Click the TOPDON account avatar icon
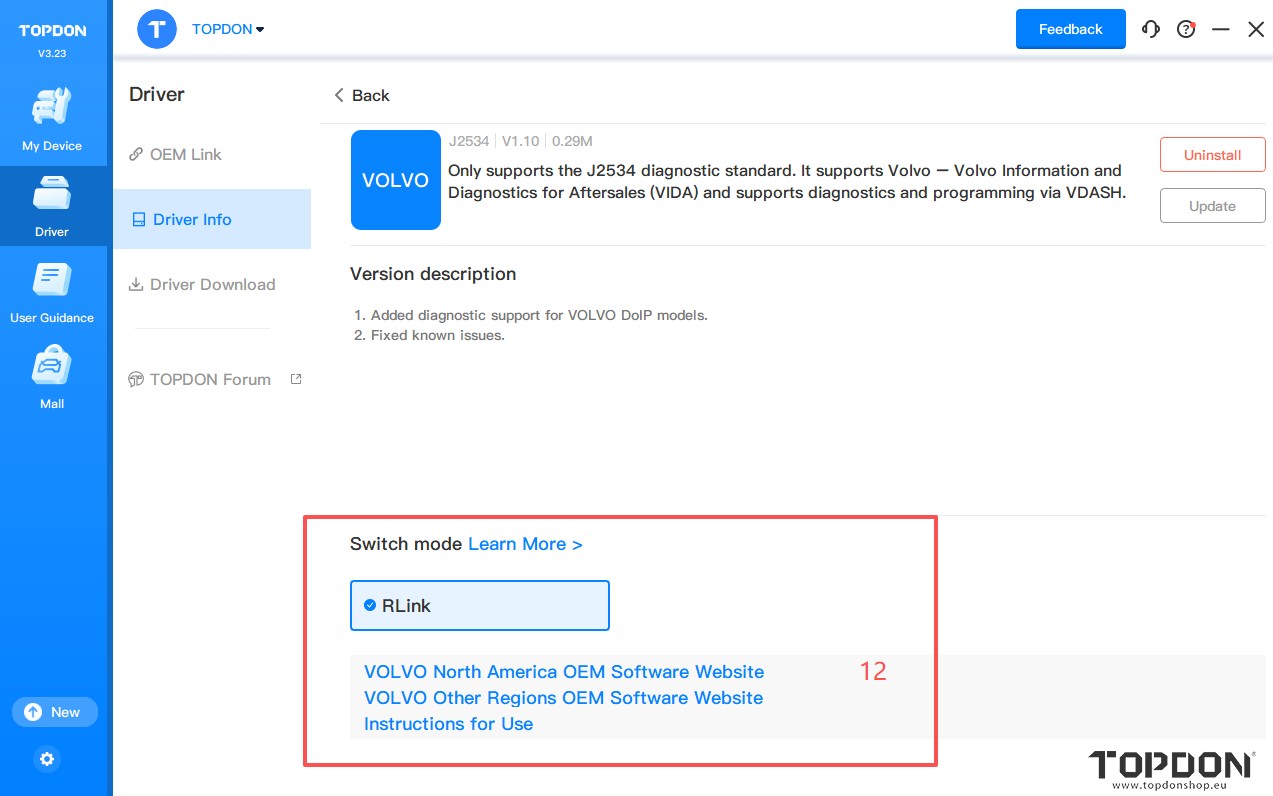Screen dimensions: 1273x796 (x=157, y=29)
